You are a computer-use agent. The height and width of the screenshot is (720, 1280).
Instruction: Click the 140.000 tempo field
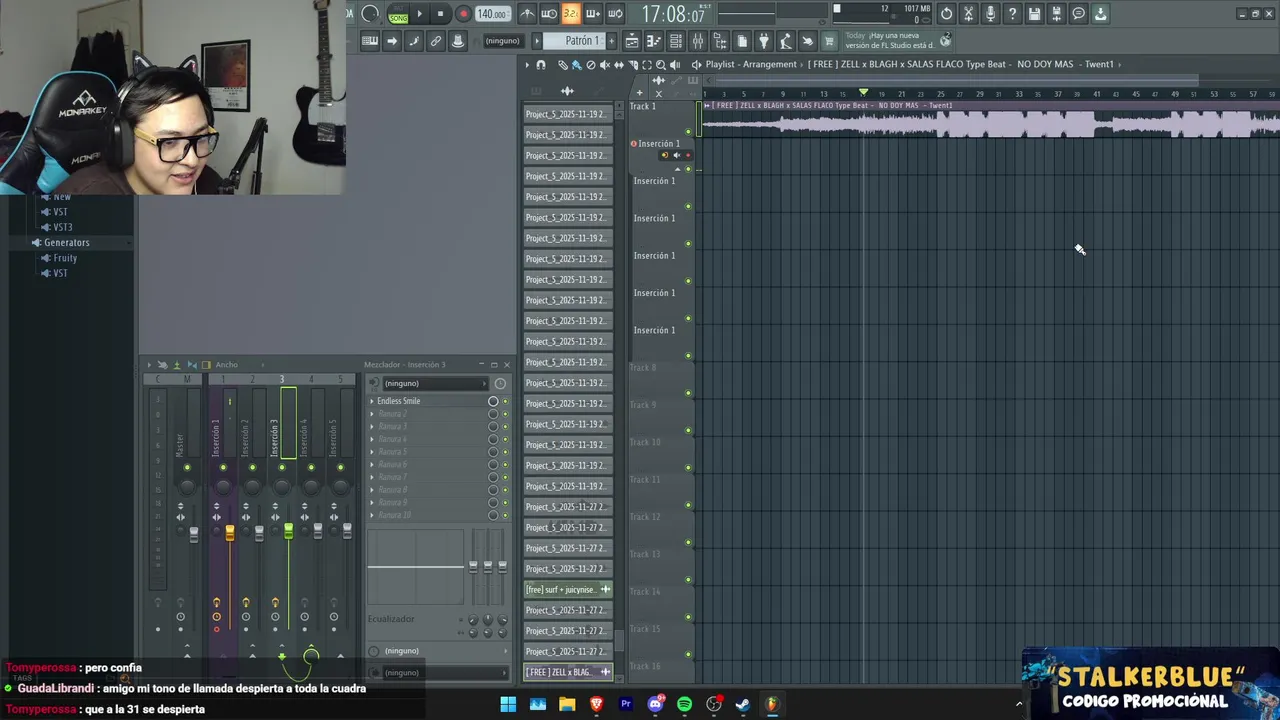click(492, 14)
